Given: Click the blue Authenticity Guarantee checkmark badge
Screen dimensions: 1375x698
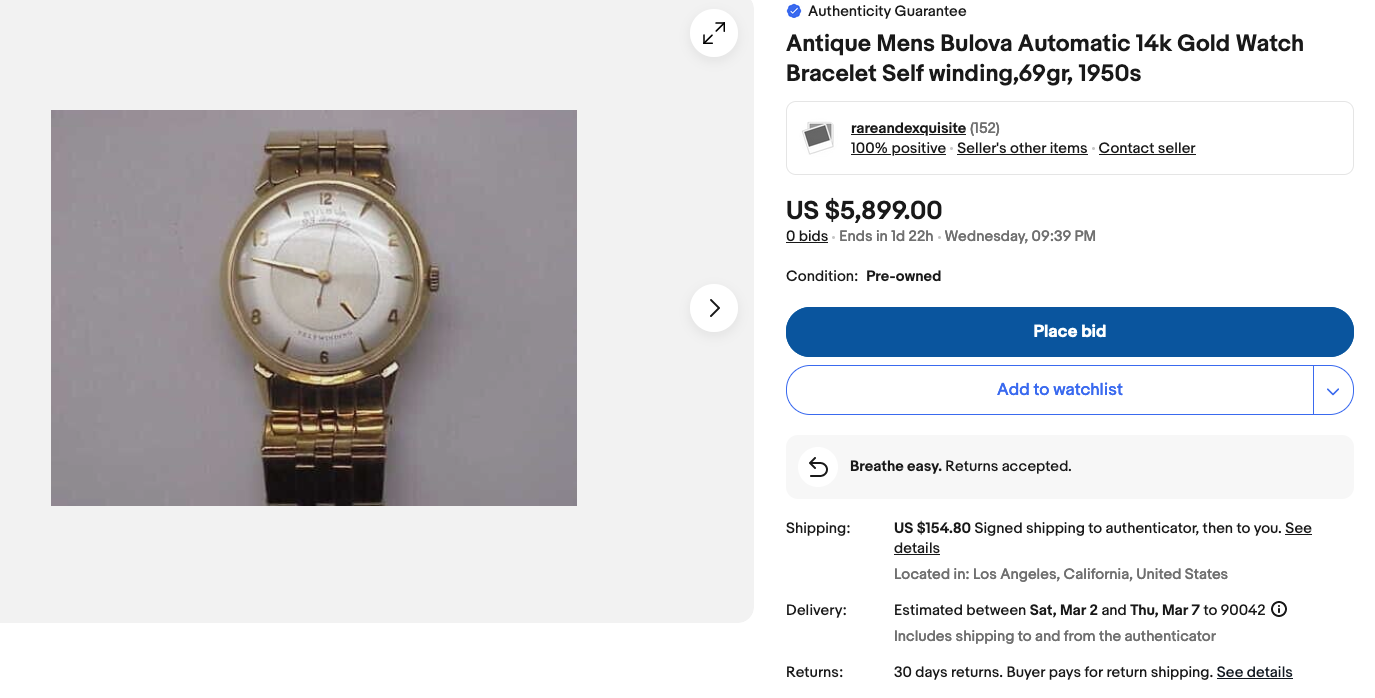Looking at the screenshot, I should tap(794, 11).
